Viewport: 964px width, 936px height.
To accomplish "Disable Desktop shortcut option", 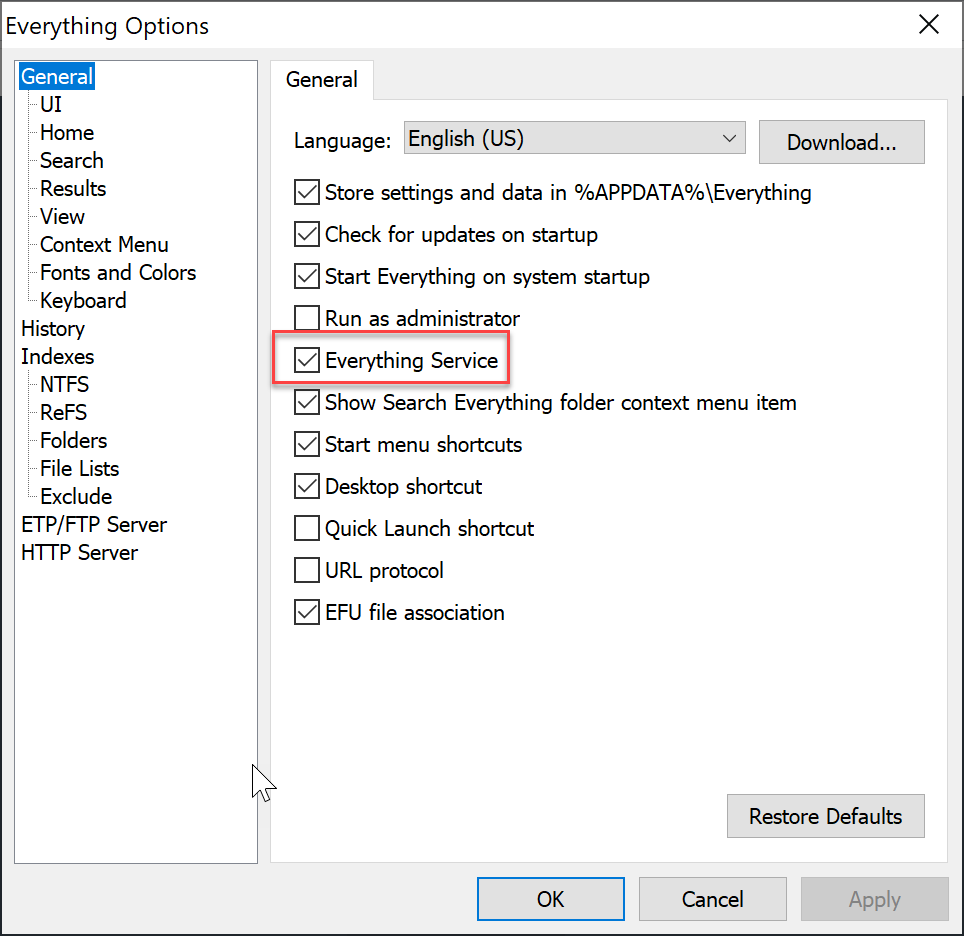I will tap(306, 486).
